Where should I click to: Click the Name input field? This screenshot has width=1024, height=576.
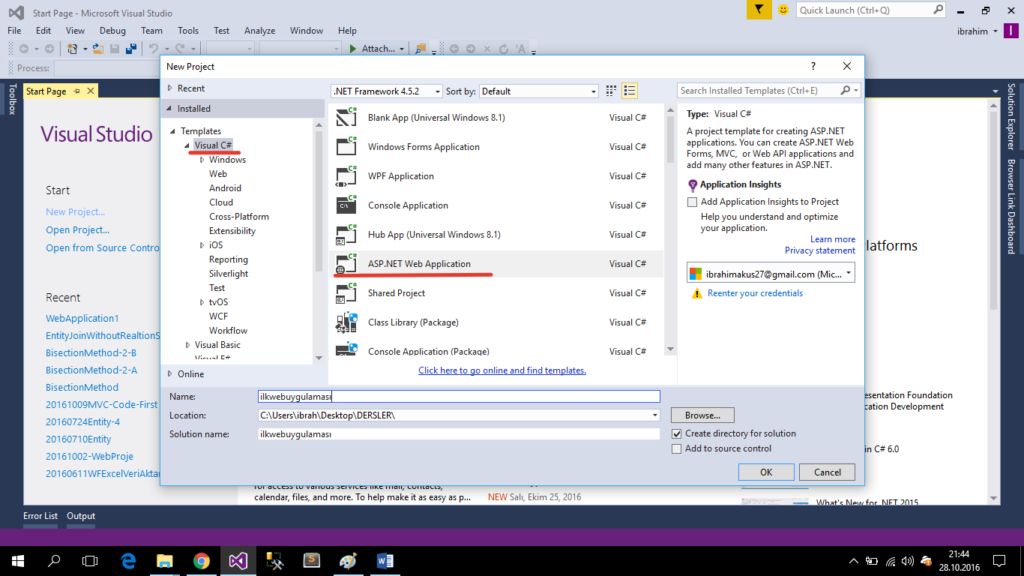459,396
